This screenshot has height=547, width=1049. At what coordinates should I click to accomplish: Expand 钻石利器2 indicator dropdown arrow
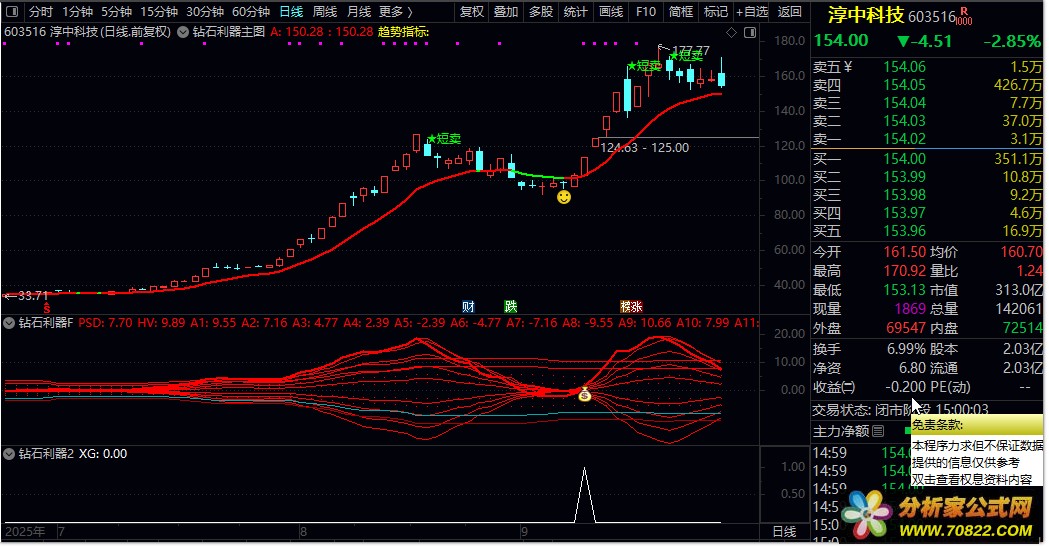tap(9, 454)
